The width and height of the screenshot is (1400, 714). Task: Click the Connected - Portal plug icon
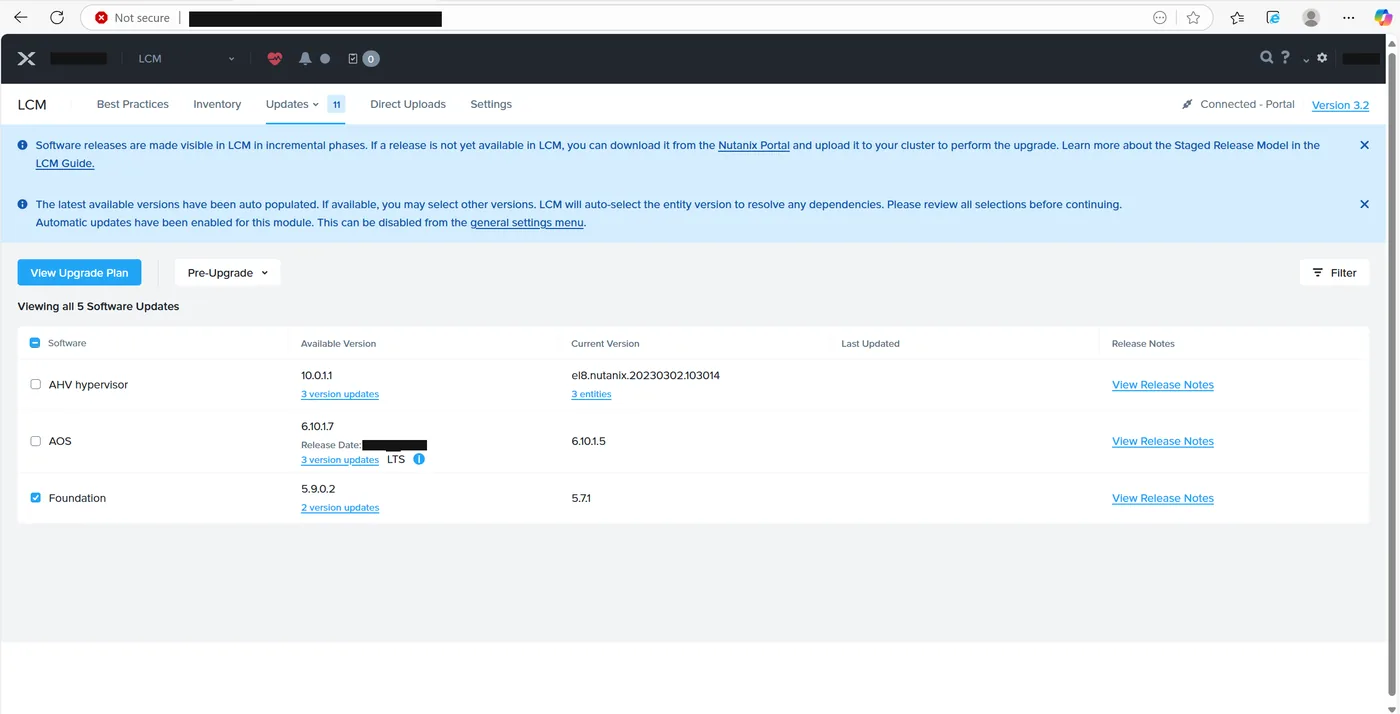(x=1187, y=104)
